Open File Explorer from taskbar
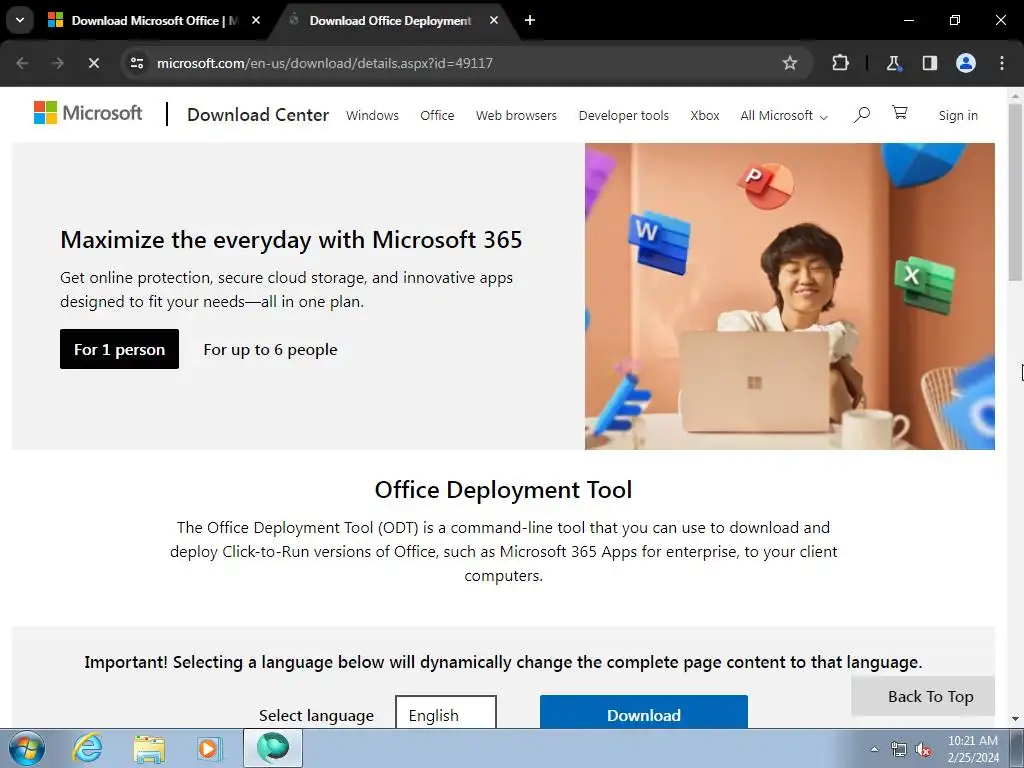Screen dimensions: 1024x768 [x=149, y=748]
